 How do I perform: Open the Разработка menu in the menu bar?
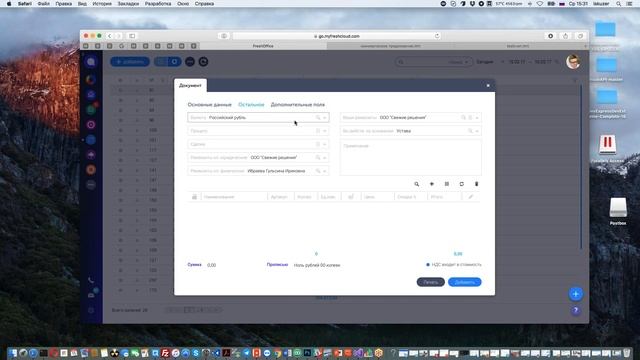pos(158,4)
